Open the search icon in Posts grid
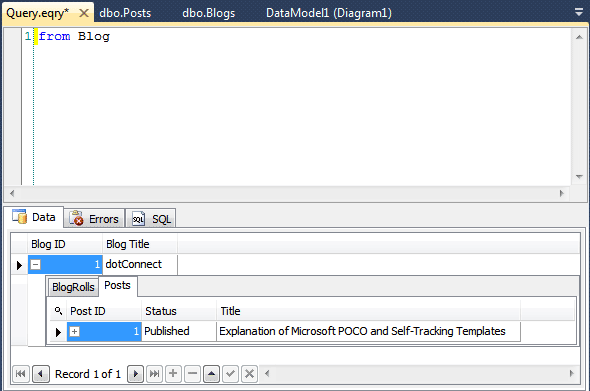Viewport: 590px width, 391px height. tap(58, 311)
